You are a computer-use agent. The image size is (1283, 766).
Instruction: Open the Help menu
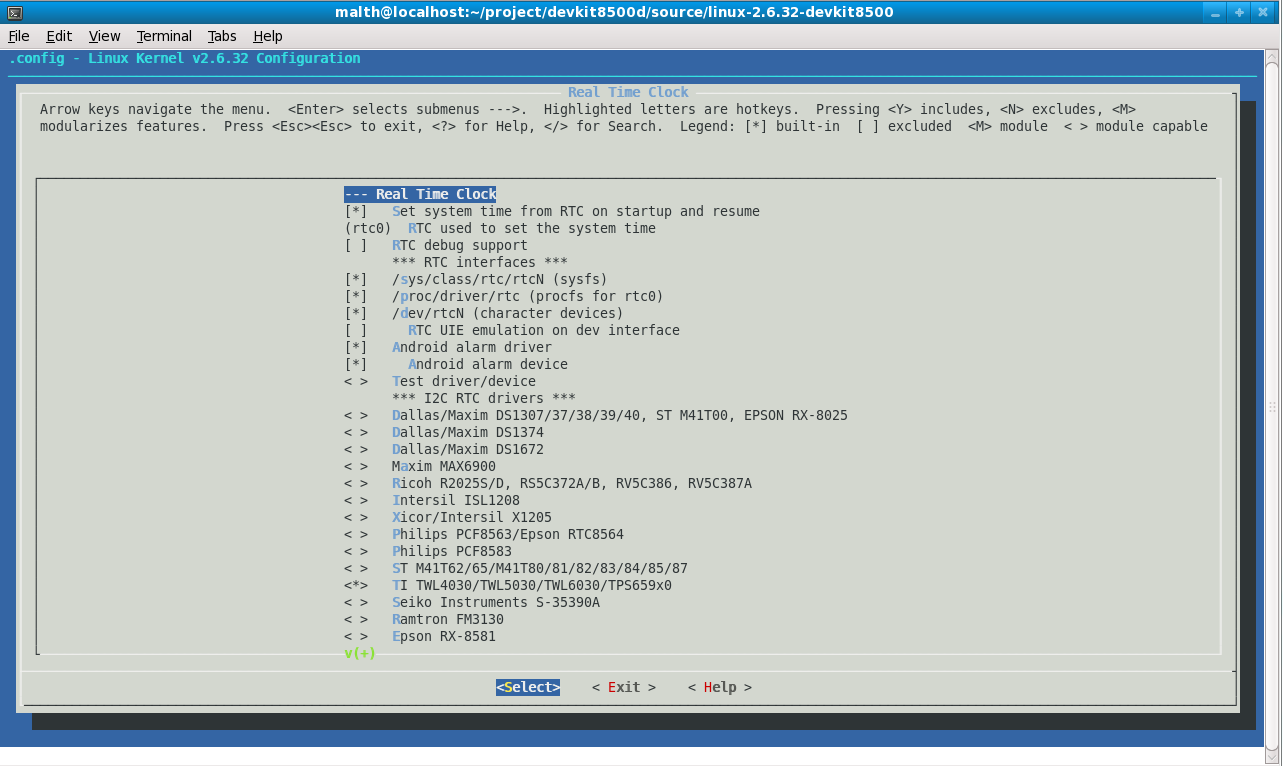[268, 36]
